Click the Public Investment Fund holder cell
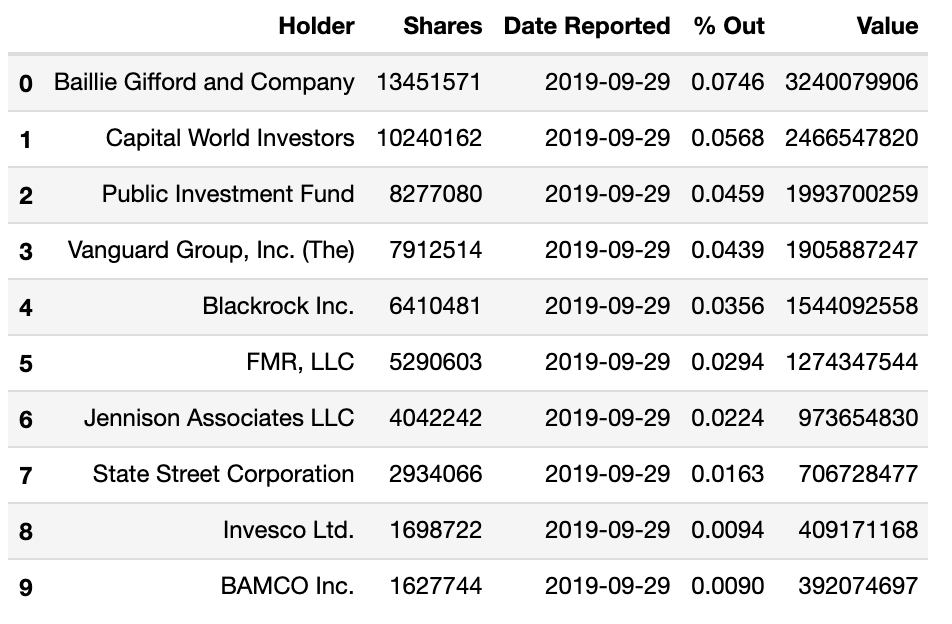 [x=228, y=194]
